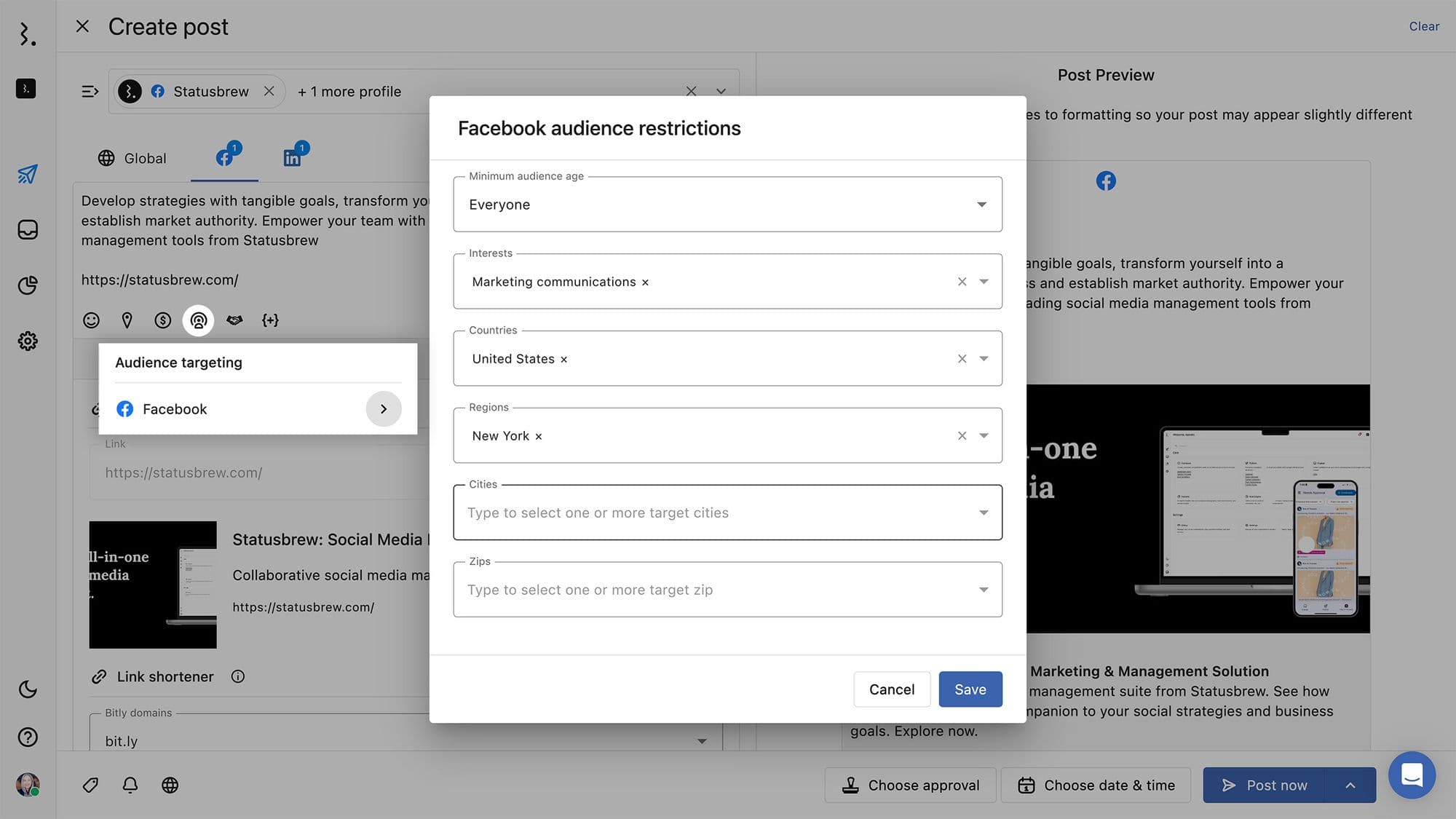
Task: Cancel the audience restrictions dialog
Action: [x=892, y=689]
